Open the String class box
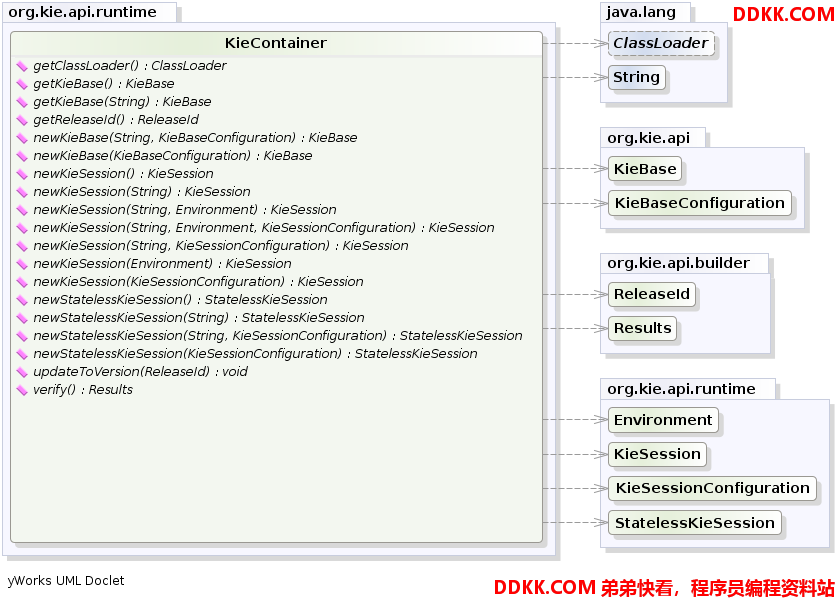837x598 pixels. [x=636, y=77]
